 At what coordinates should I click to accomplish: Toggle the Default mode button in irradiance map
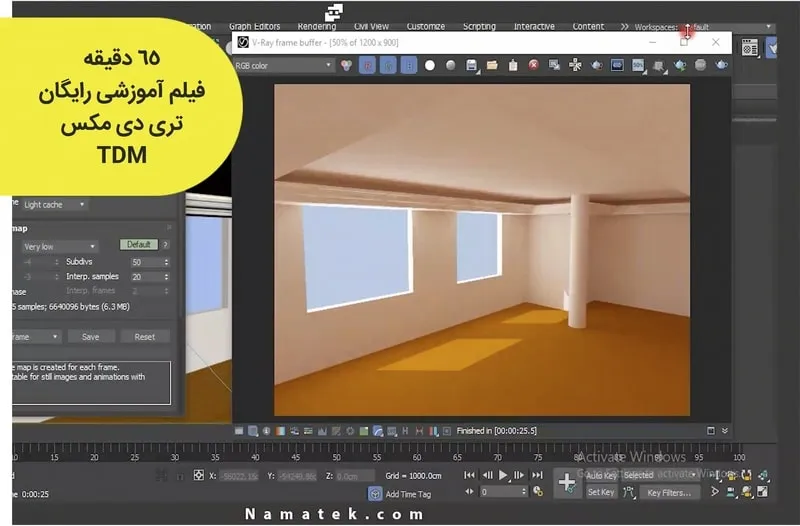pyautogui.click(x=139, y=244)
